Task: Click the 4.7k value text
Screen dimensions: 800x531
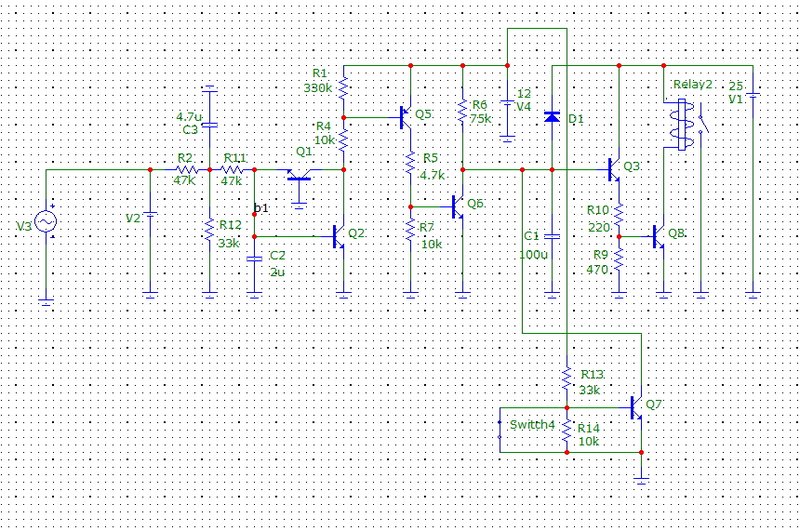Action: pyautogui.click(x=432, y=175)
